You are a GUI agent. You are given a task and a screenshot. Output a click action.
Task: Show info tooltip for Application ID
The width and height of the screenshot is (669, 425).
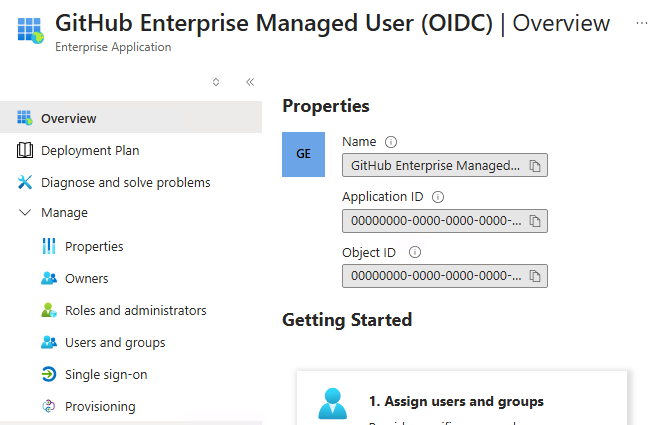pos(438,197)
